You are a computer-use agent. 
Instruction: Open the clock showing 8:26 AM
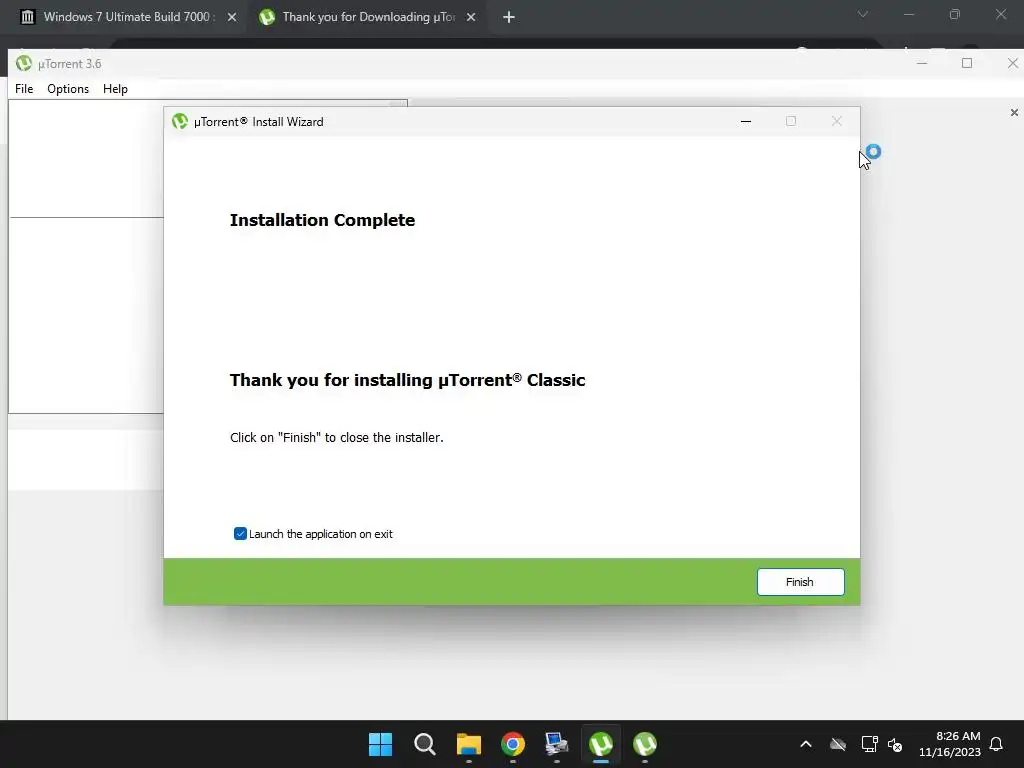click(950, 744)
